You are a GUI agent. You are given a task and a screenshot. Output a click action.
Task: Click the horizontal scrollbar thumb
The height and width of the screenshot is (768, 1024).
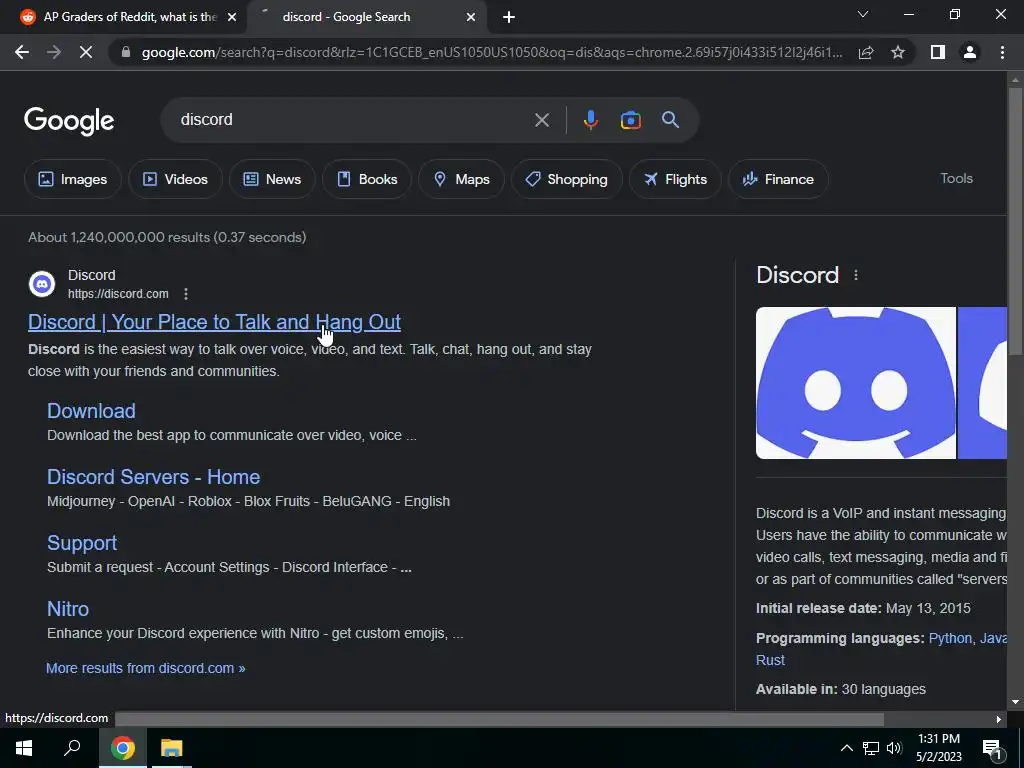click(x=500, y=719)
